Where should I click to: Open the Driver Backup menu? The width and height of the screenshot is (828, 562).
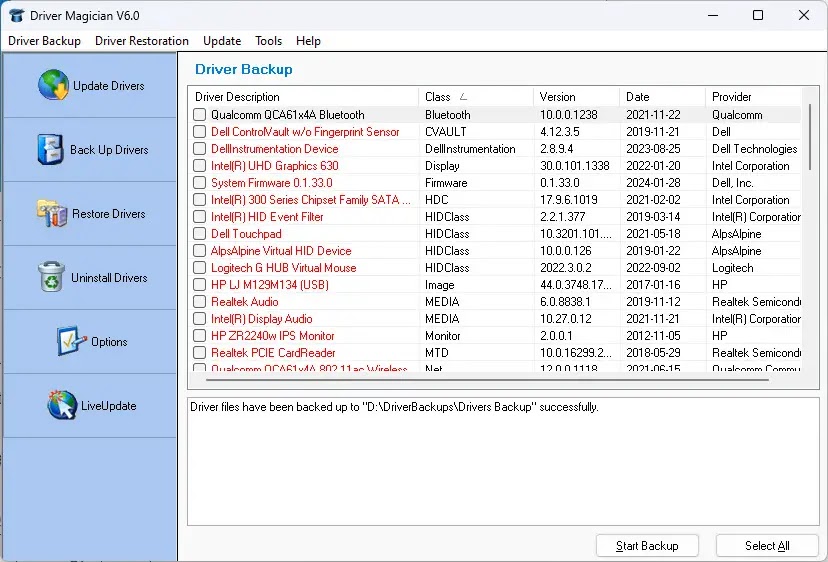click(x=44, y=41)
